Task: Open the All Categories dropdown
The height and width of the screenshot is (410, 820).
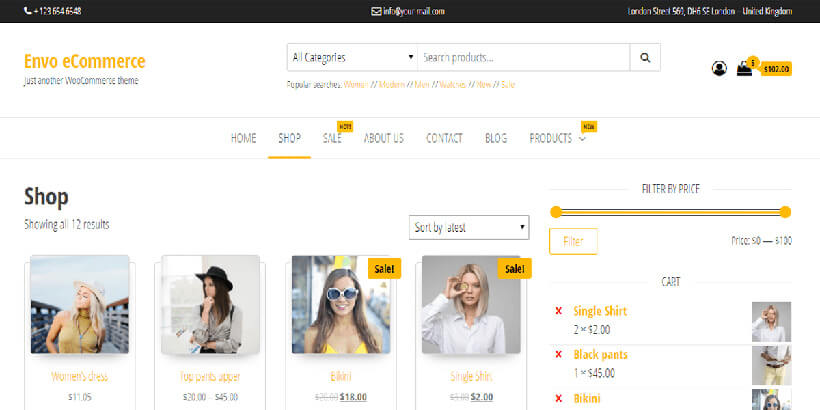Action: (351, 58)
